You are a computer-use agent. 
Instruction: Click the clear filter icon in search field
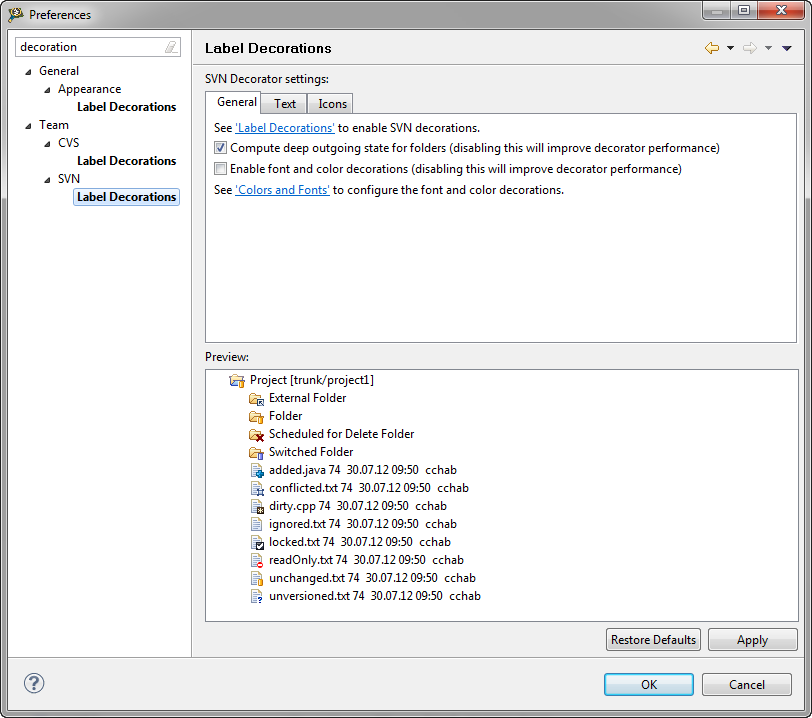(x=170, y=46)
